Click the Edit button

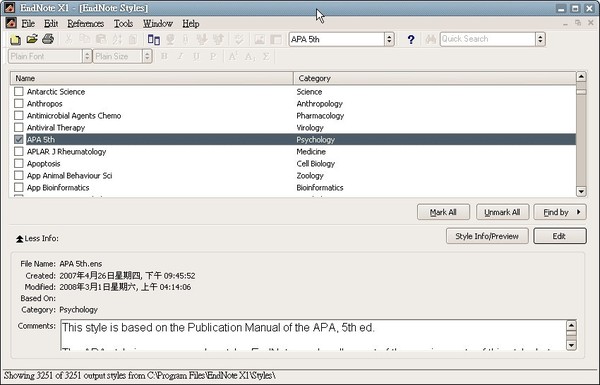559,236
